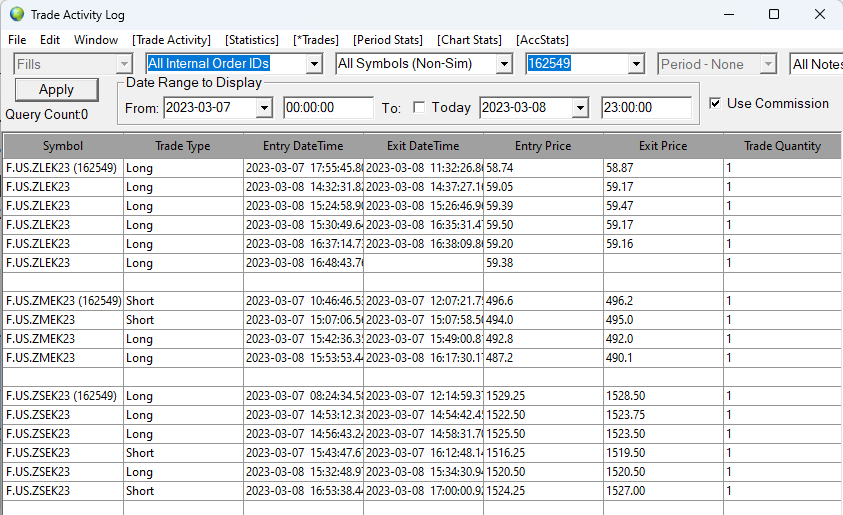Click entry time 2023-03-08 16:48:43
Screen dimensions: 843x515
pyautogui.click(x=304, y=262)
